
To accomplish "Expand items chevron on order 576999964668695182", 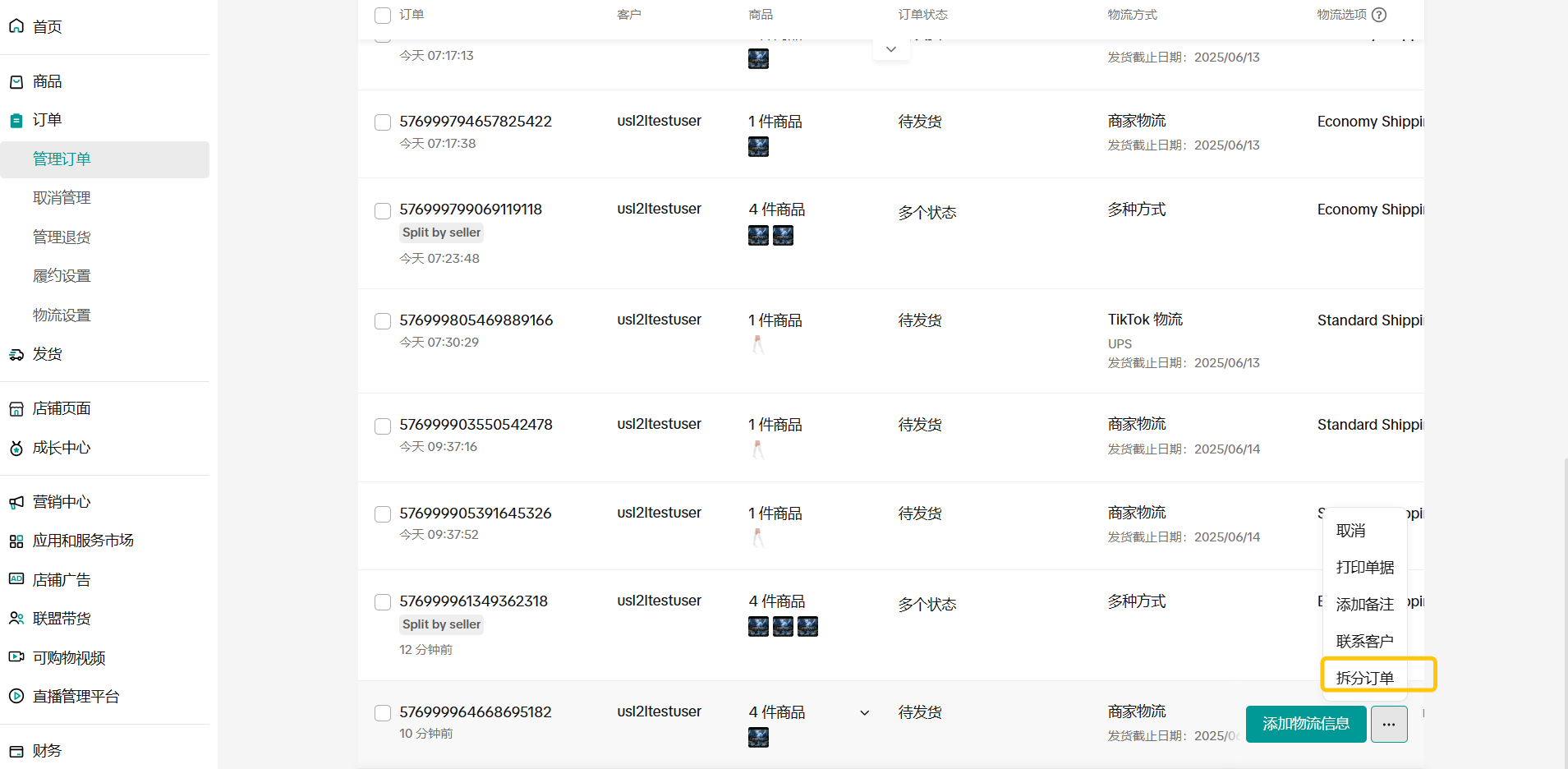I will tap(864, 713).
